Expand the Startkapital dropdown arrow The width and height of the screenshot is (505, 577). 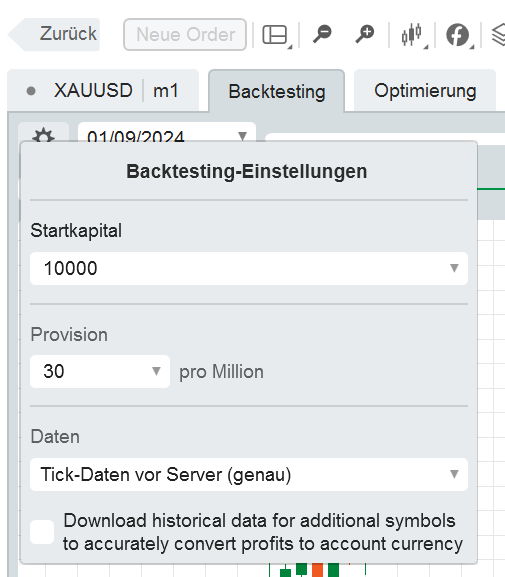(454, 268)
